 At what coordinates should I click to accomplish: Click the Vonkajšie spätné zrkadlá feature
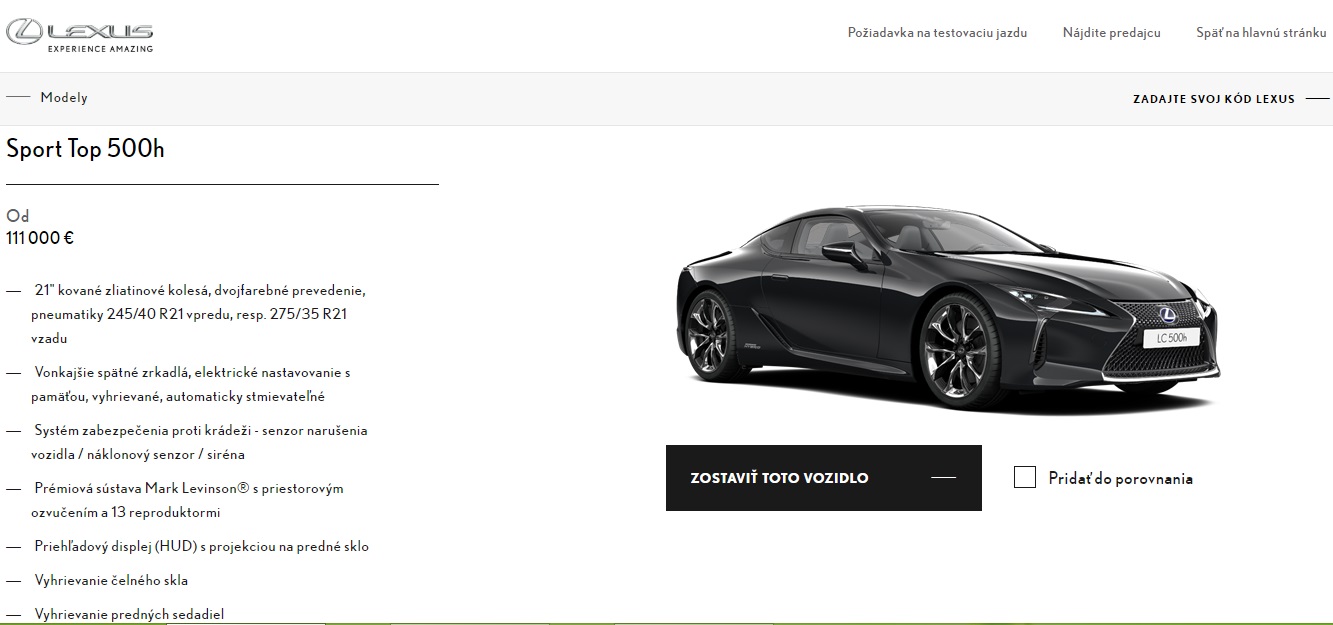click(x=192, y=385)
